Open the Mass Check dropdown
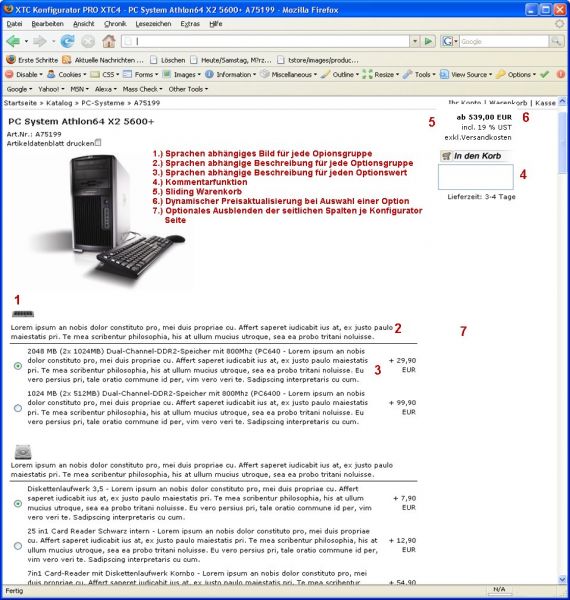 (142, 89)
